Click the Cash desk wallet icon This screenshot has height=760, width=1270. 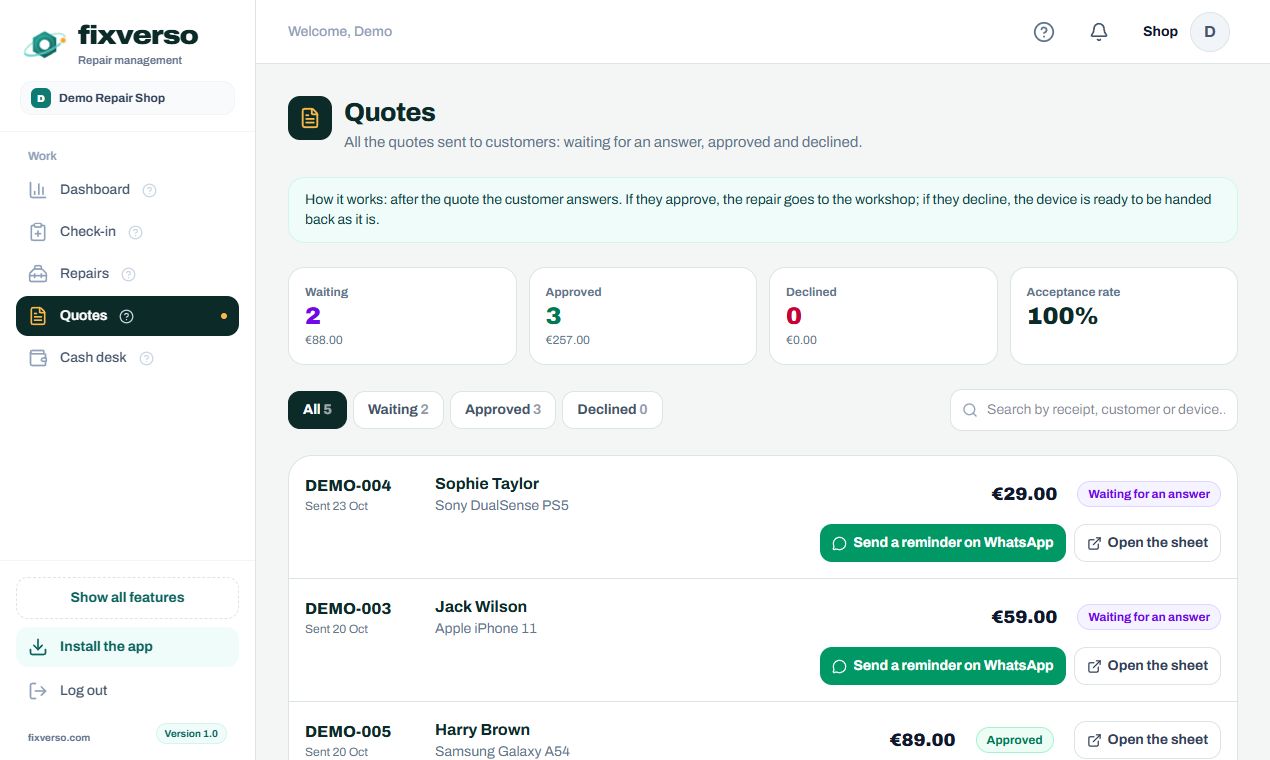tap(38, 358)
